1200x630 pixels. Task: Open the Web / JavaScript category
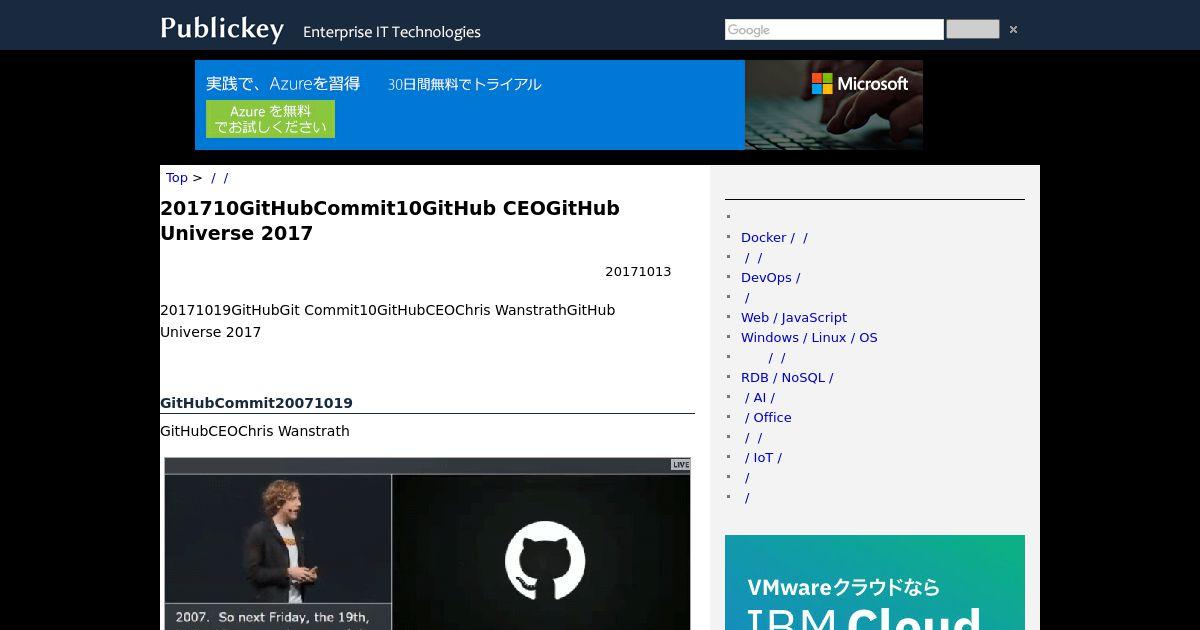tap(794, 318)
